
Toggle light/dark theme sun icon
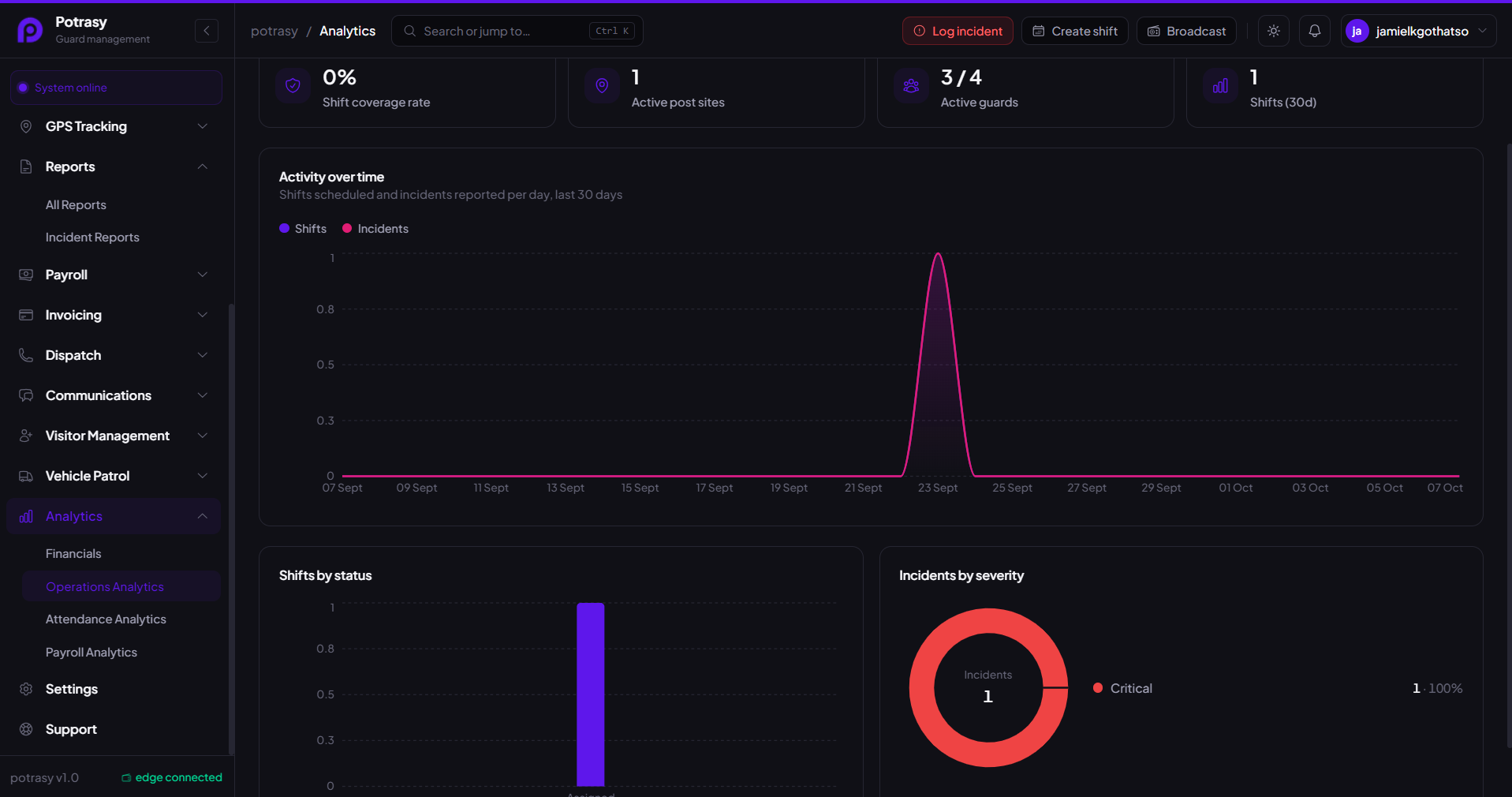coord(1274,31)
